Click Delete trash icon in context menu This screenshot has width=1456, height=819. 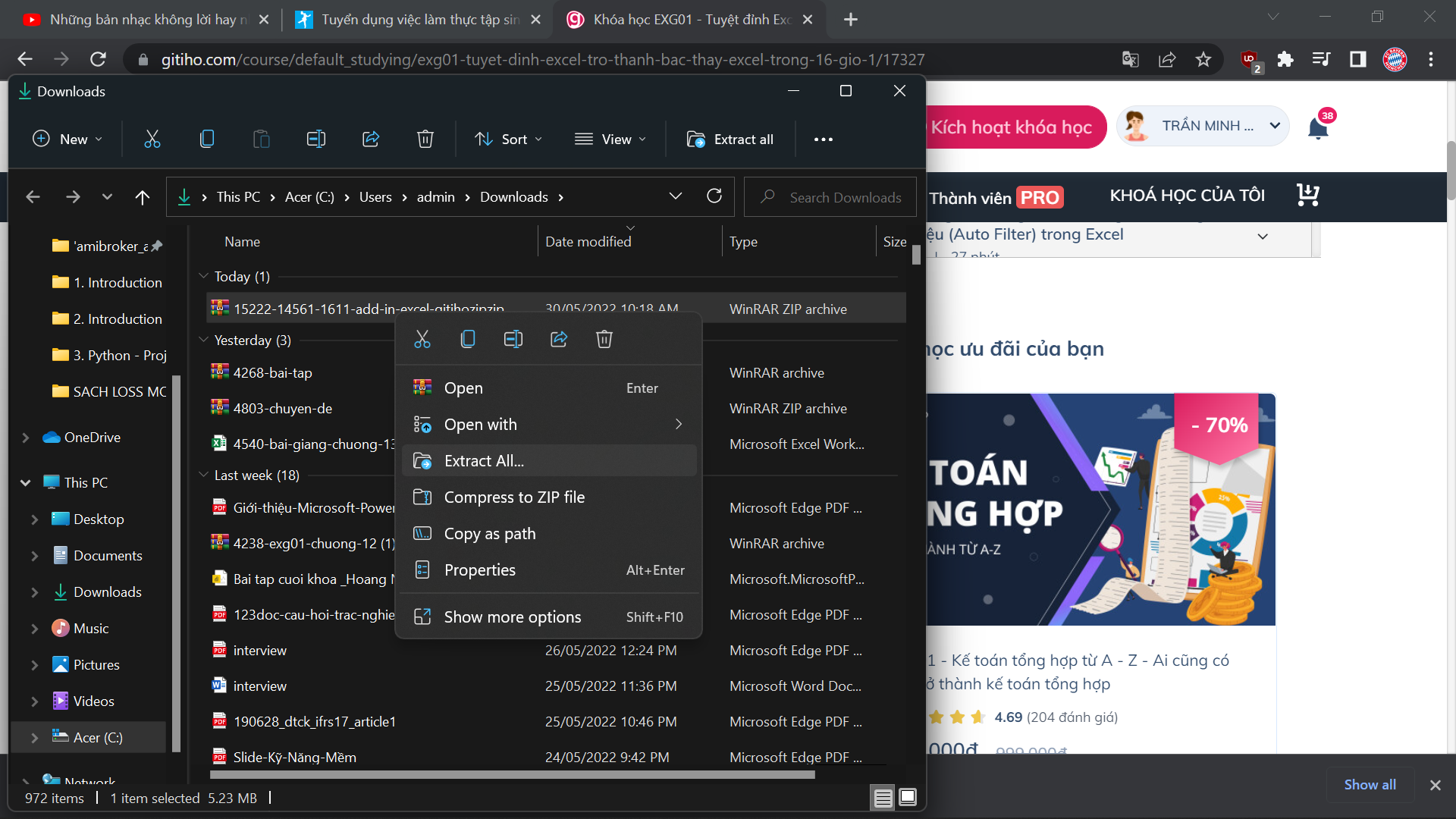click(x=604, y=339)
